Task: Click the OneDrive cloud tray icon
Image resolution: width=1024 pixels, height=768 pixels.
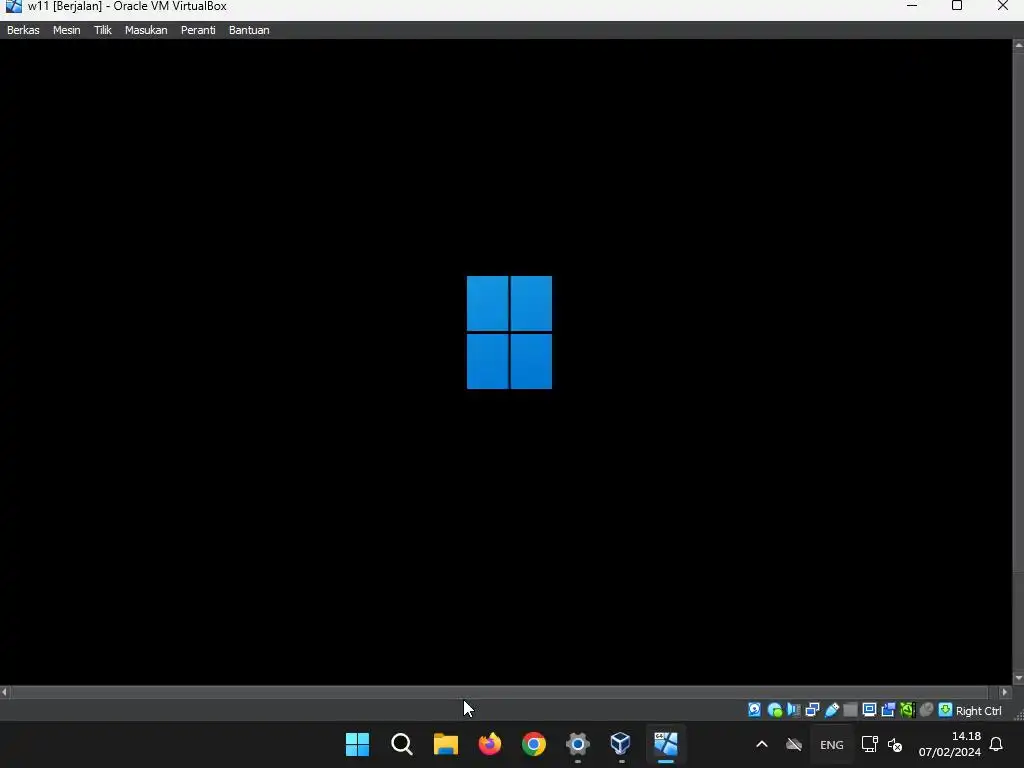Action: click(793, 744)
